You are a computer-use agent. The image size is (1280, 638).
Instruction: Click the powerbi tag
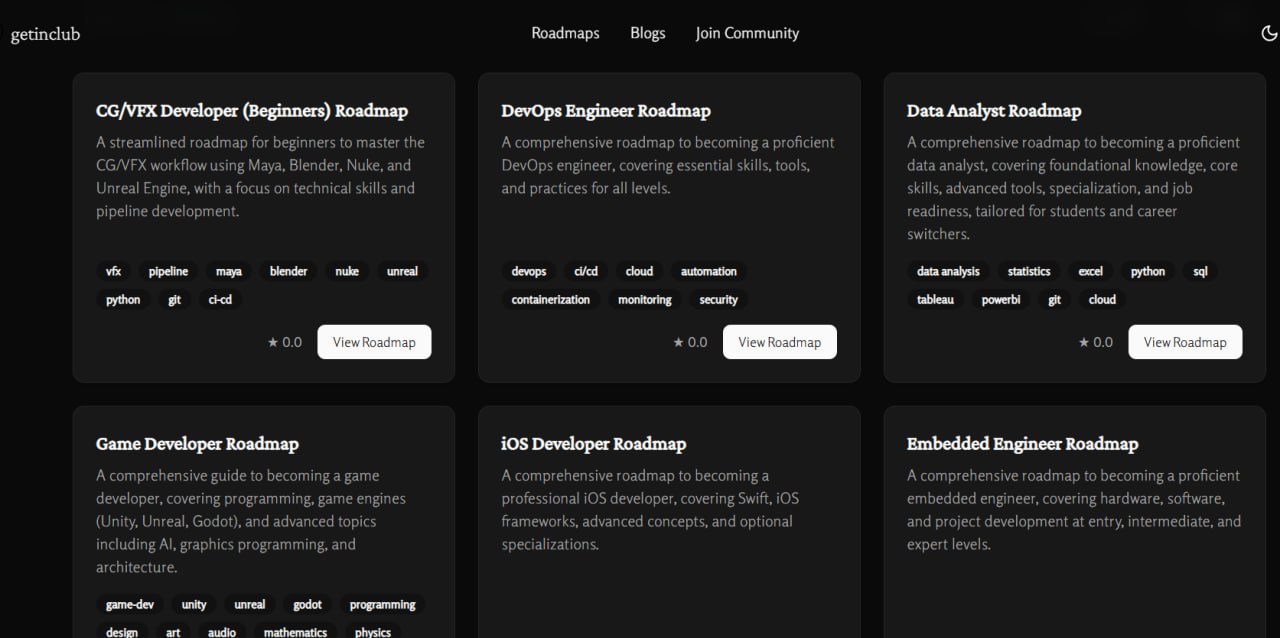1001,299
